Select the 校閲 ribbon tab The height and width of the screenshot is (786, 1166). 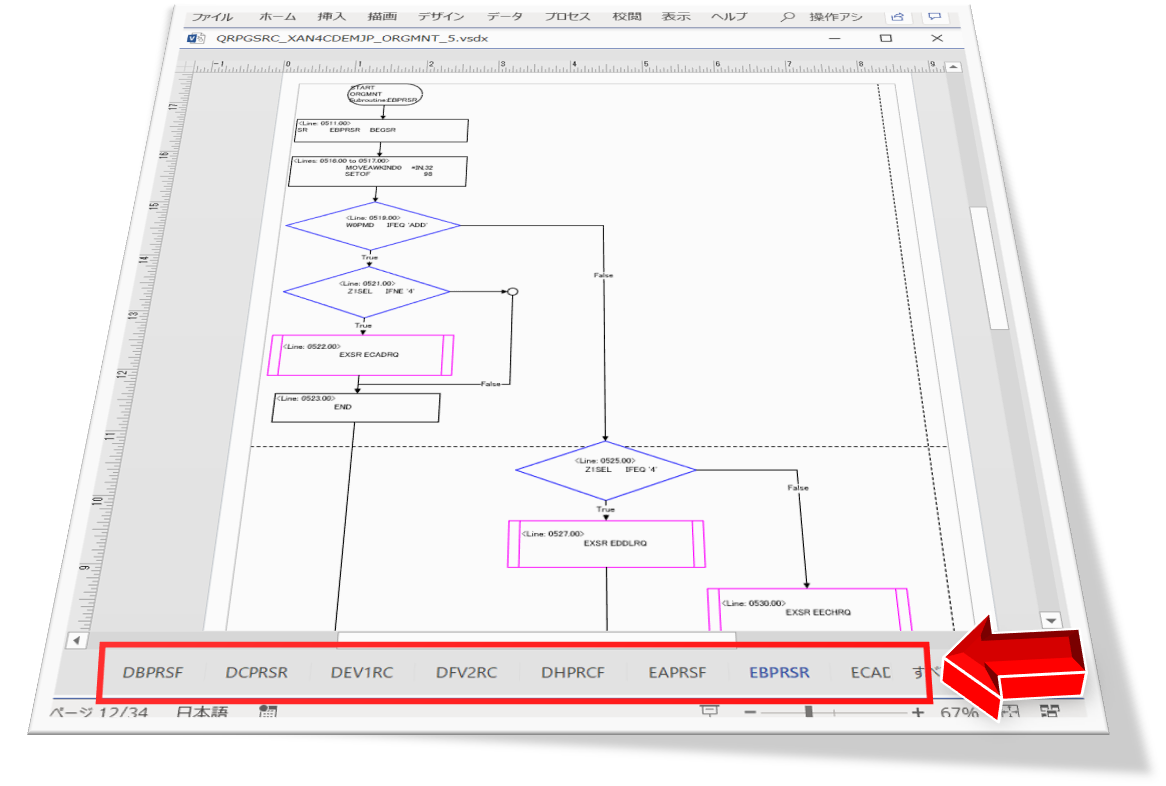coord(627,16)
